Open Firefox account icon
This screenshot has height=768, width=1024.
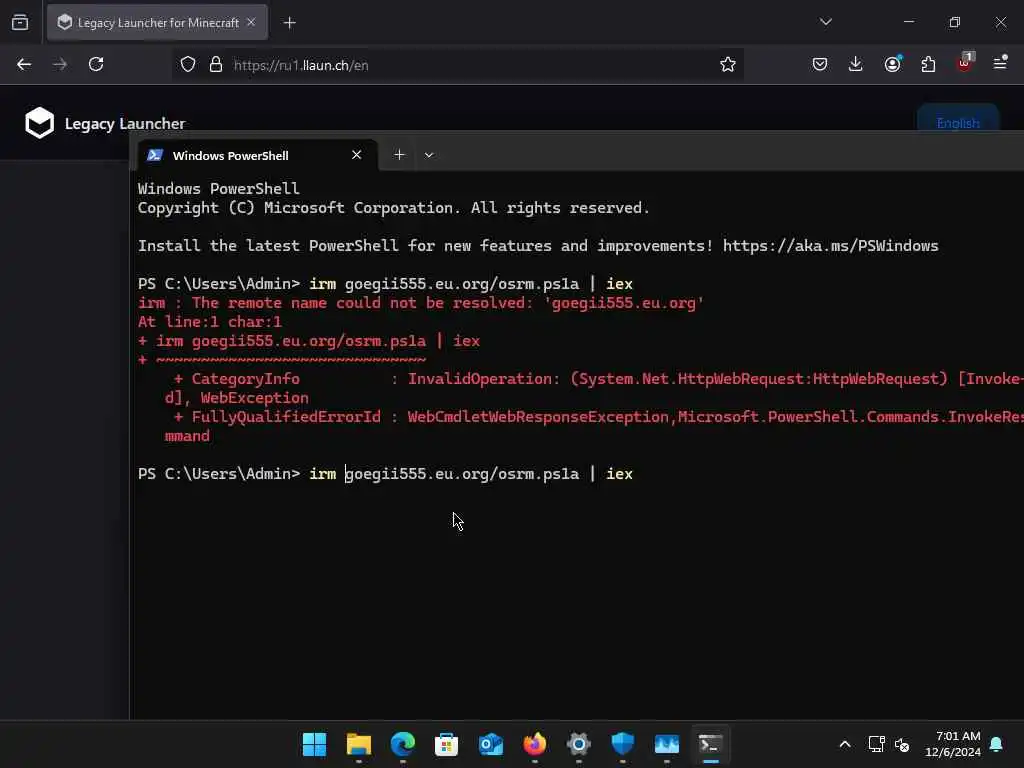(x=892, y=64)
